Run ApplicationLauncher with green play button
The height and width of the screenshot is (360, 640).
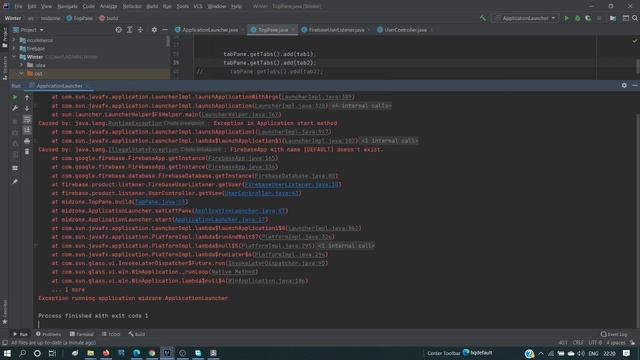[x=567, y=18]
